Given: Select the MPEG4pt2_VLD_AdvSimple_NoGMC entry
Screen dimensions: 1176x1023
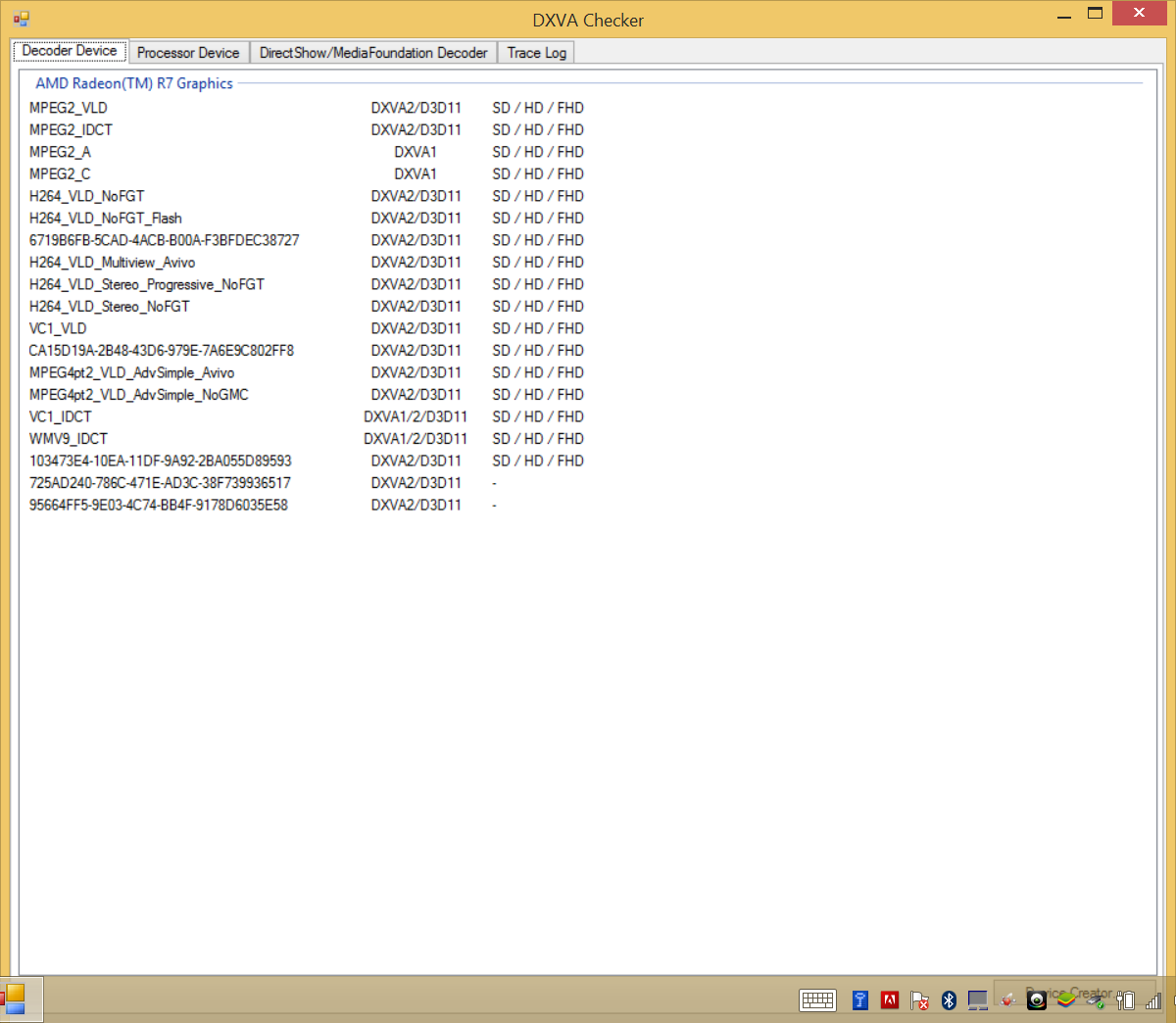Looking at the screenshot, I should click(138, 394).
